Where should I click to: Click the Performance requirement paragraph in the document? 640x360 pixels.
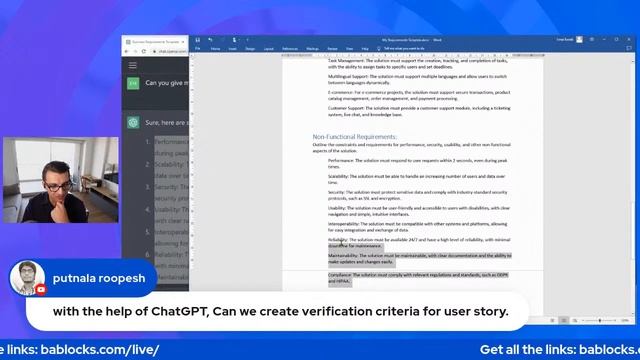418,164
